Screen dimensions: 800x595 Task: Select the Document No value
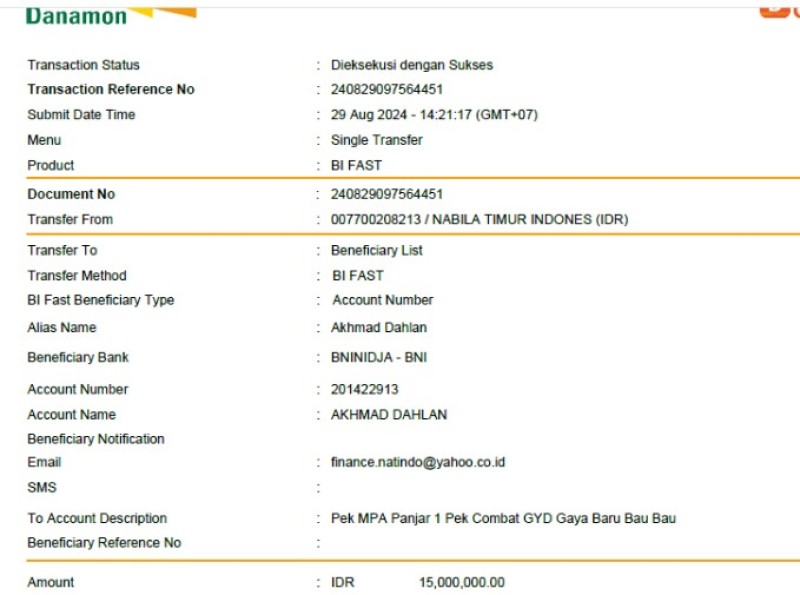(x=386, y=194)
